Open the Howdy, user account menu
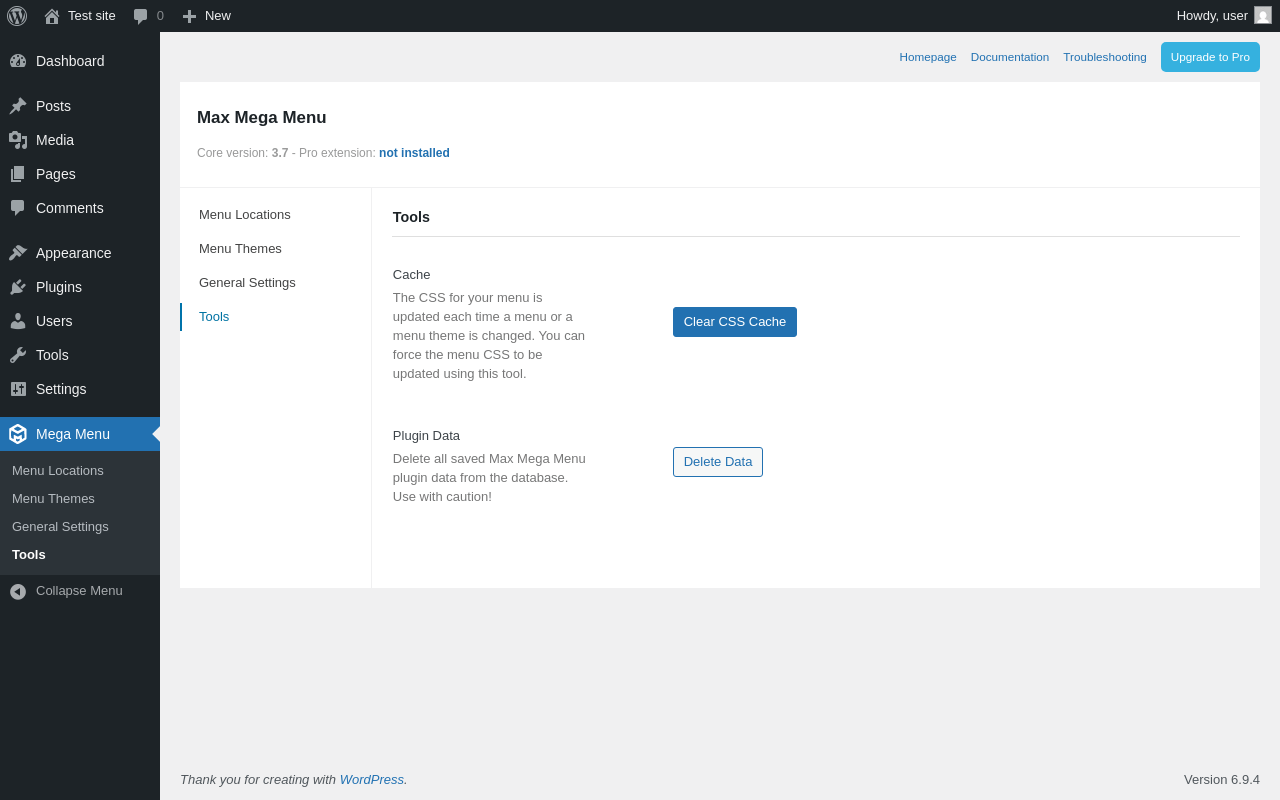1280x800 pixels. tap(1222, 16)
